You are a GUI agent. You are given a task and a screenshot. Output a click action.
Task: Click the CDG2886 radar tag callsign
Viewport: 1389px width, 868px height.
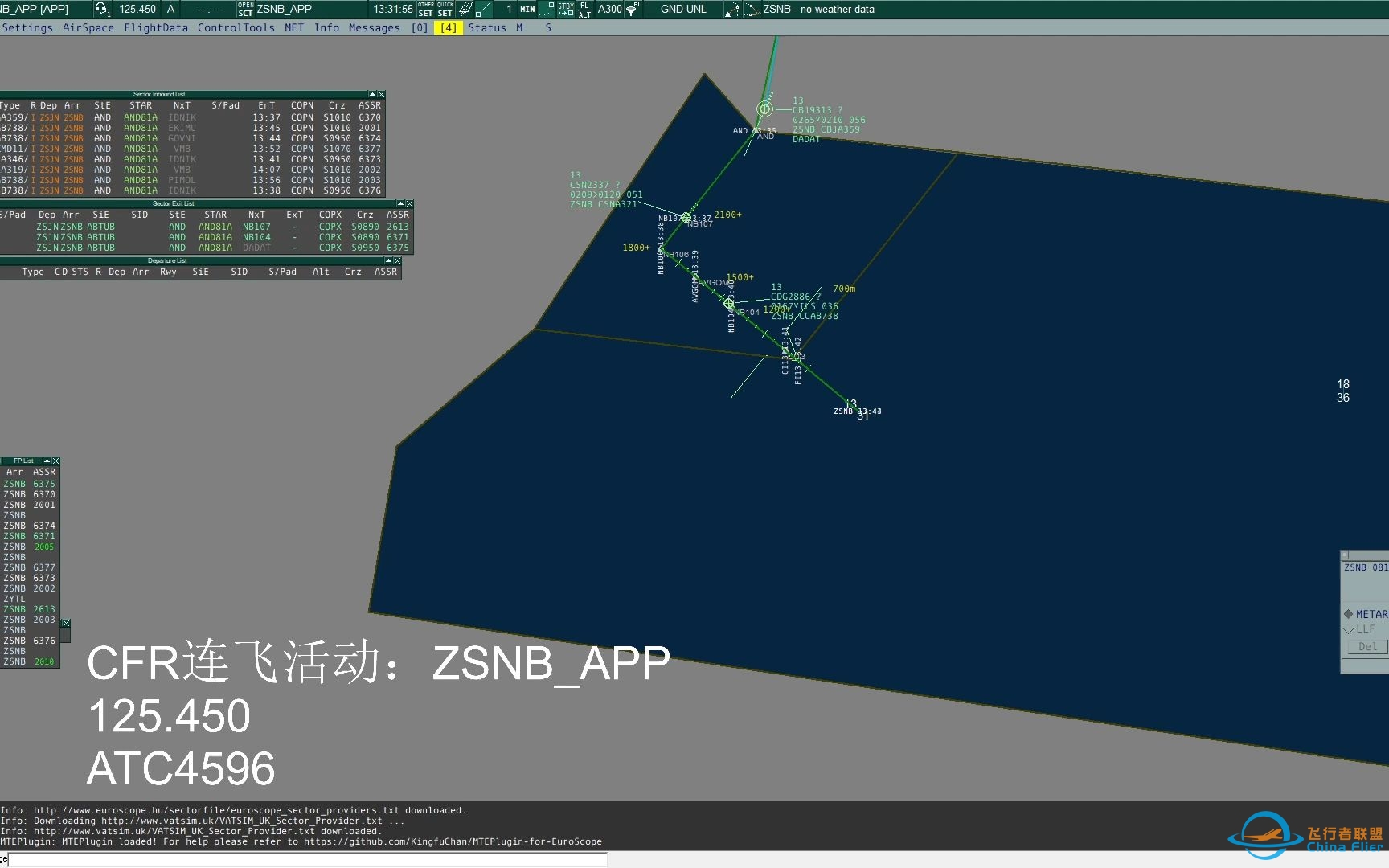point(790,297)
